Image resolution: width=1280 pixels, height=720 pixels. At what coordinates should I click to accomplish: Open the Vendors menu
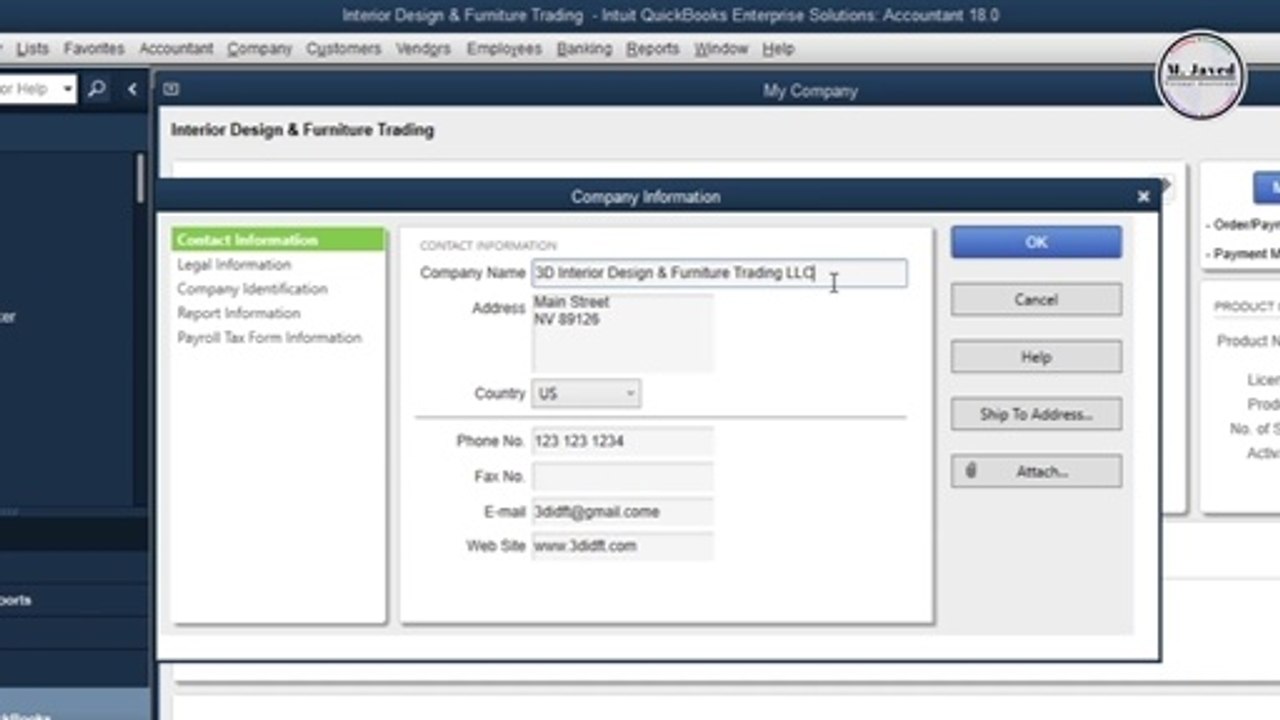point(423,48)
